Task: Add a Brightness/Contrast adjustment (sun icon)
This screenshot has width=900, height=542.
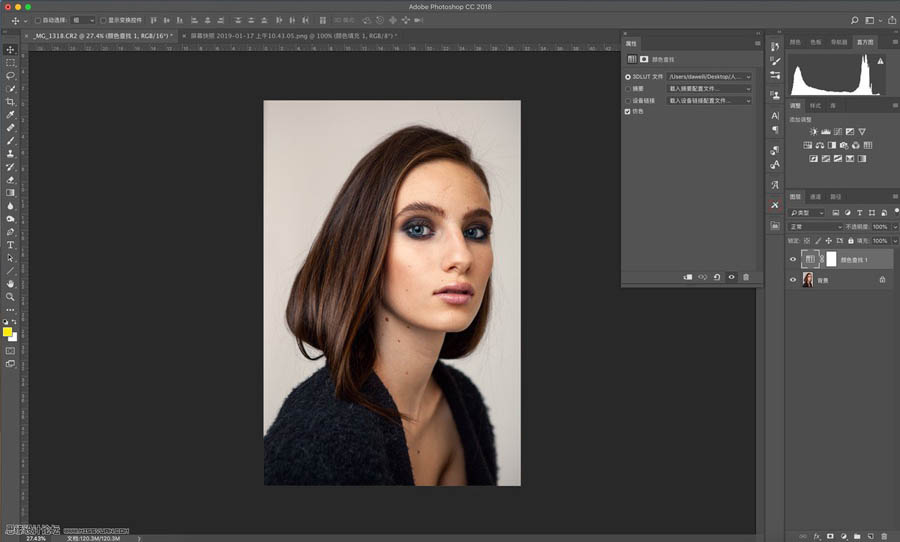Action: (813, 132)
